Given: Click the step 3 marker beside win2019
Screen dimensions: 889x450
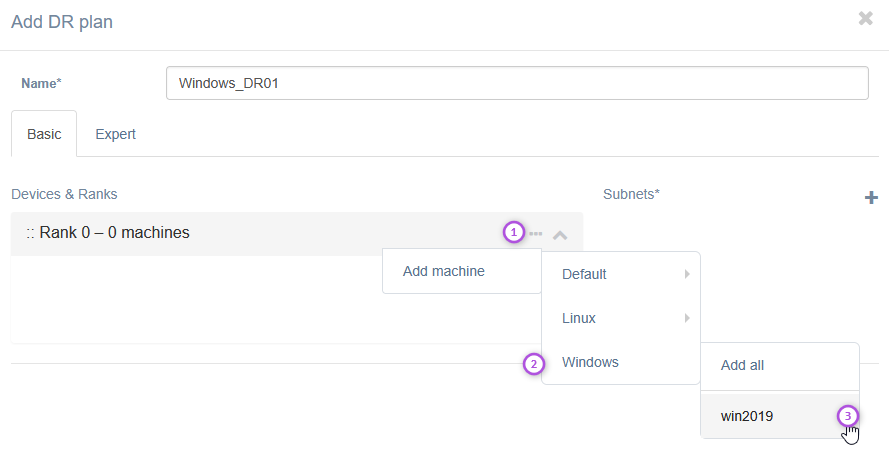Looking at the screenshot, I should pos(848,415).
